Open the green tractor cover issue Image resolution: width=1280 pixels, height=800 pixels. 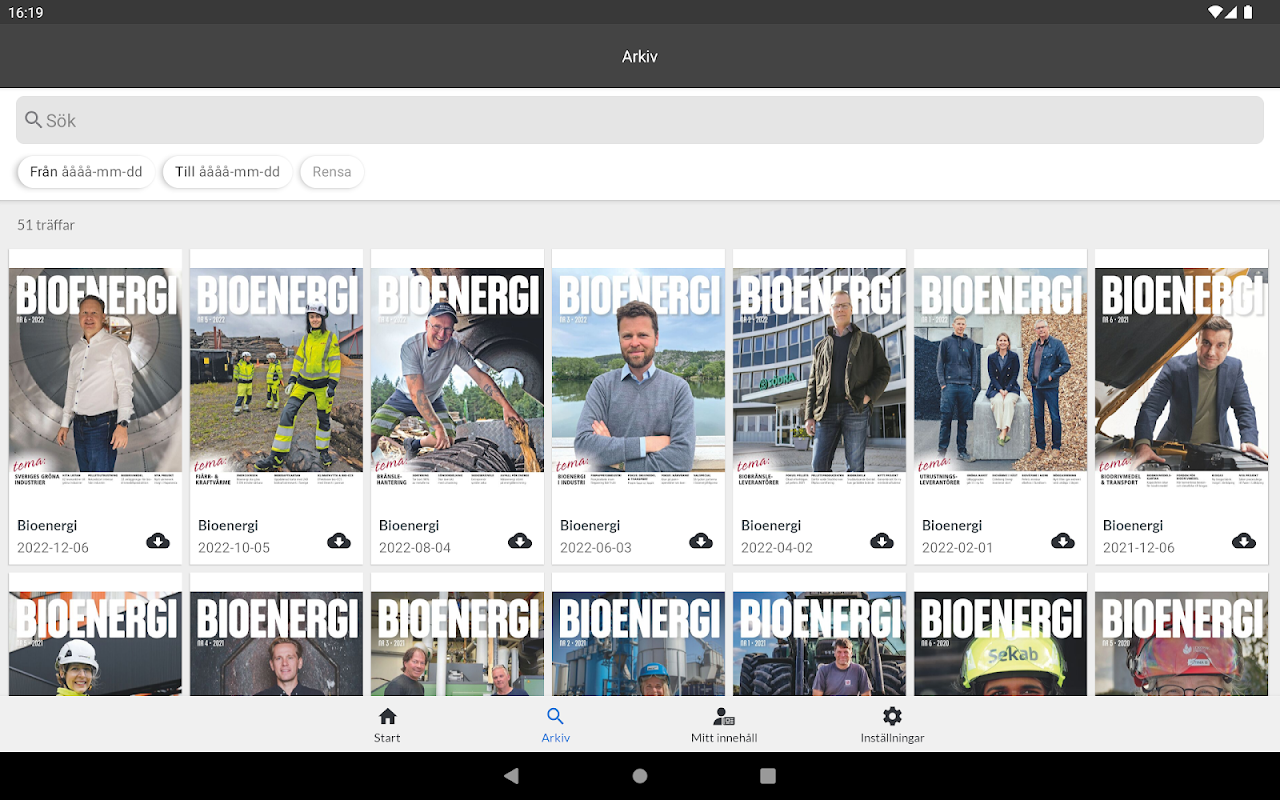(x=820, y=643)
